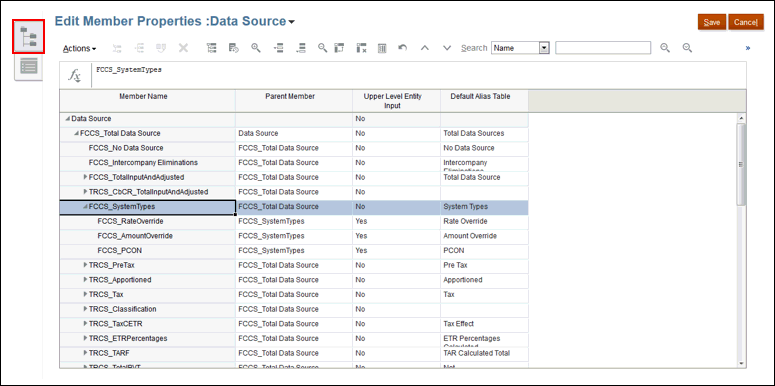Open the hierarchy tree view icon

pos(29,37)
